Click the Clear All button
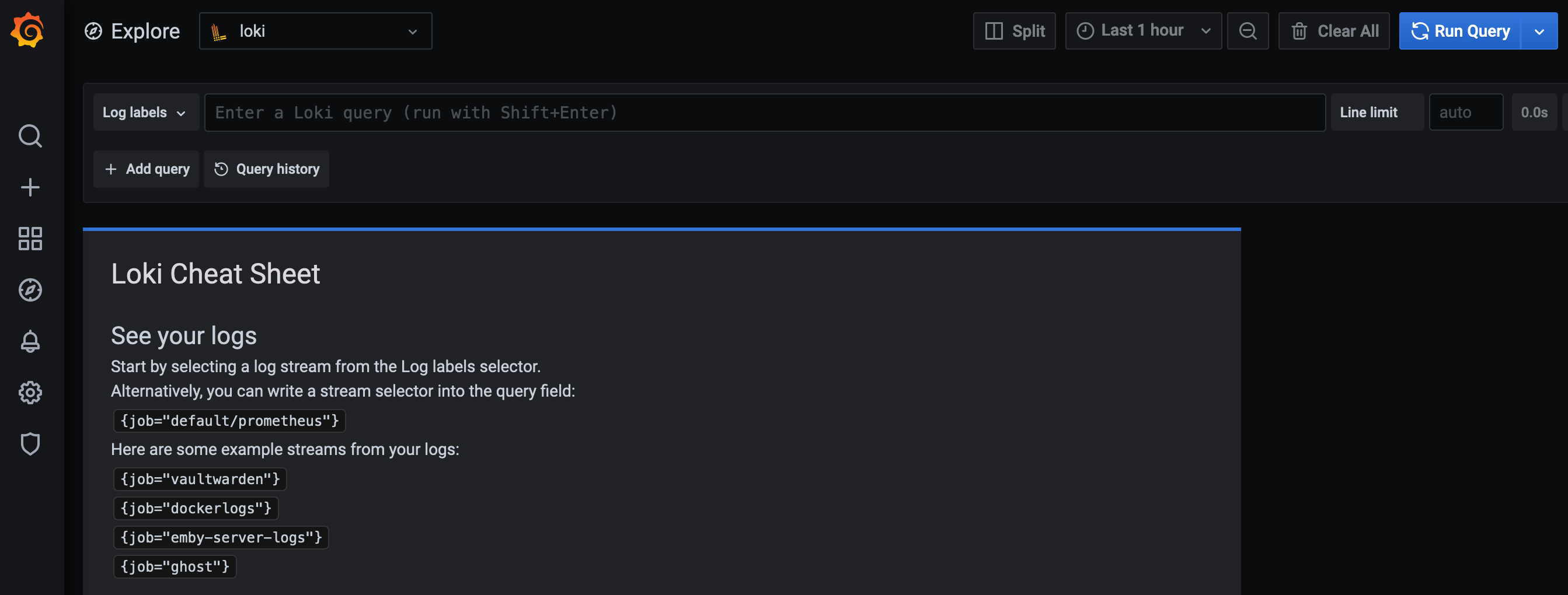Screen dimensions: 1568x595 pos(1334,30)
